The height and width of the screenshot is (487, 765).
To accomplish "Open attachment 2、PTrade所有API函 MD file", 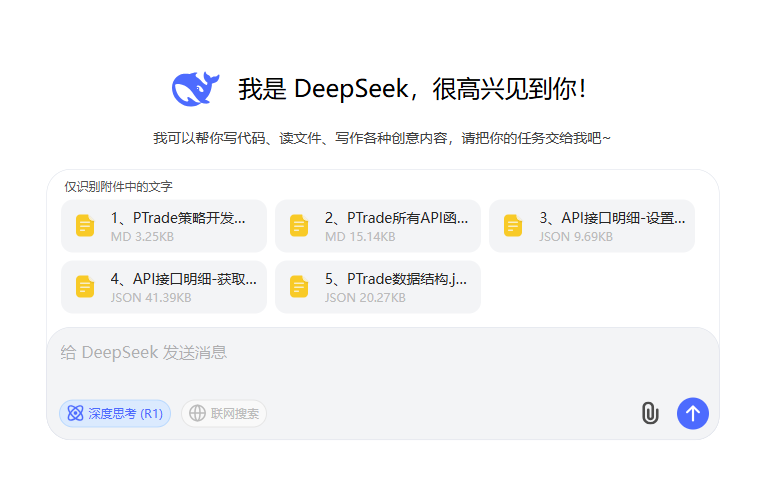I will [378, 226].
